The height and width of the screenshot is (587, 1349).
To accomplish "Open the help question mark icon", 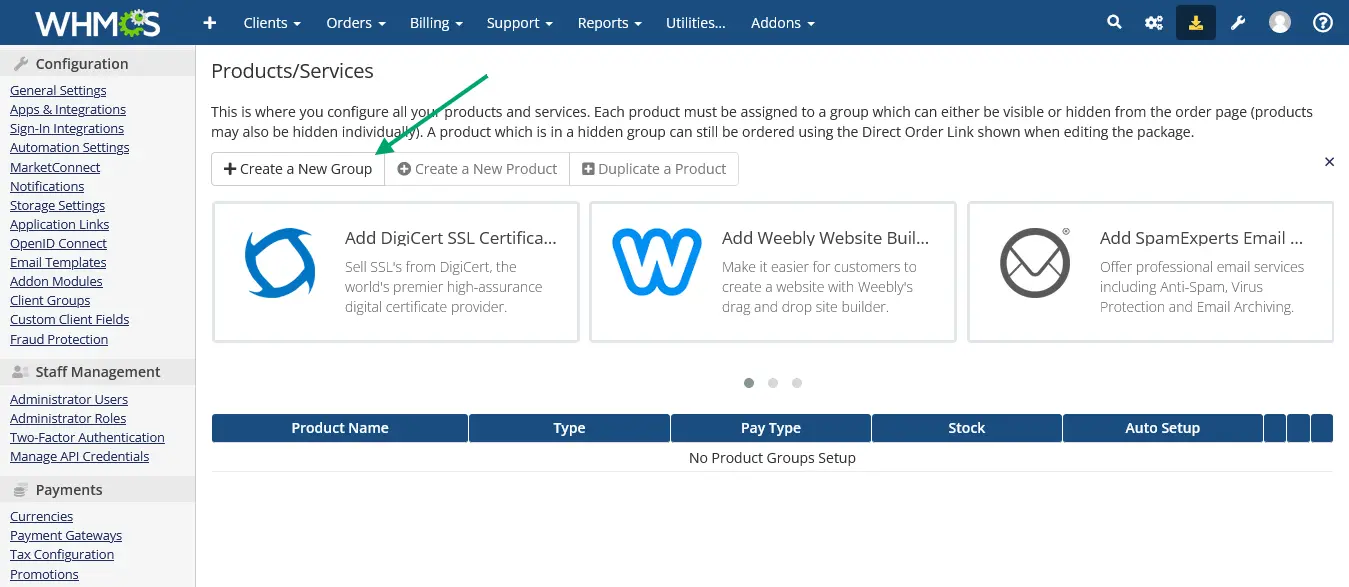I will [x=1323, y=22].
